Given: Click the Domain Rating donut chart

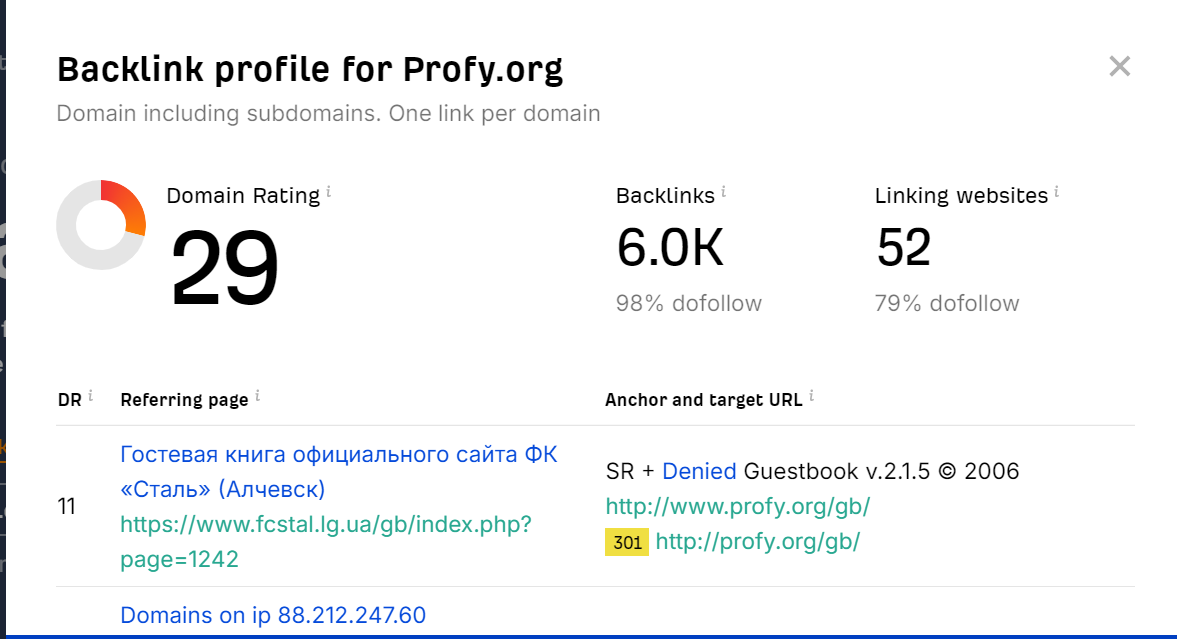Looking at the screenshot, I should tap(101, 225).
